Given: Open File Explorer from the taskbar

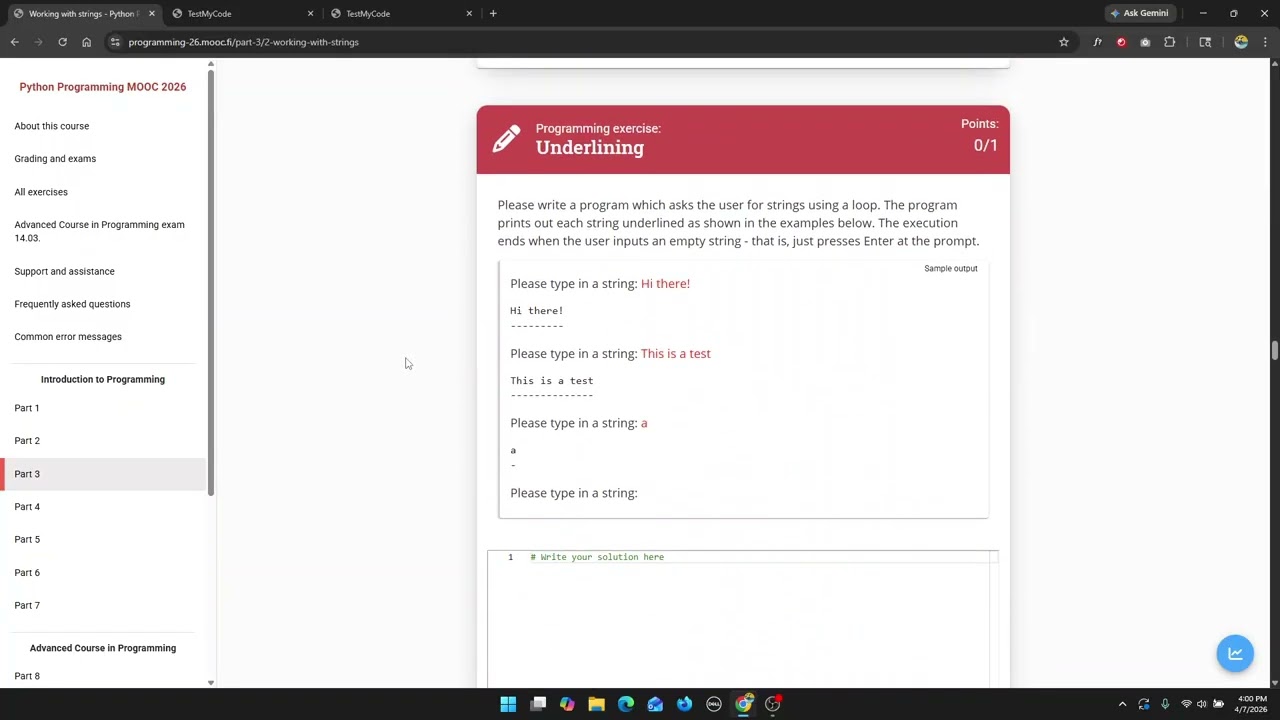Looking at the screenshot, I should tap(596, 704).
